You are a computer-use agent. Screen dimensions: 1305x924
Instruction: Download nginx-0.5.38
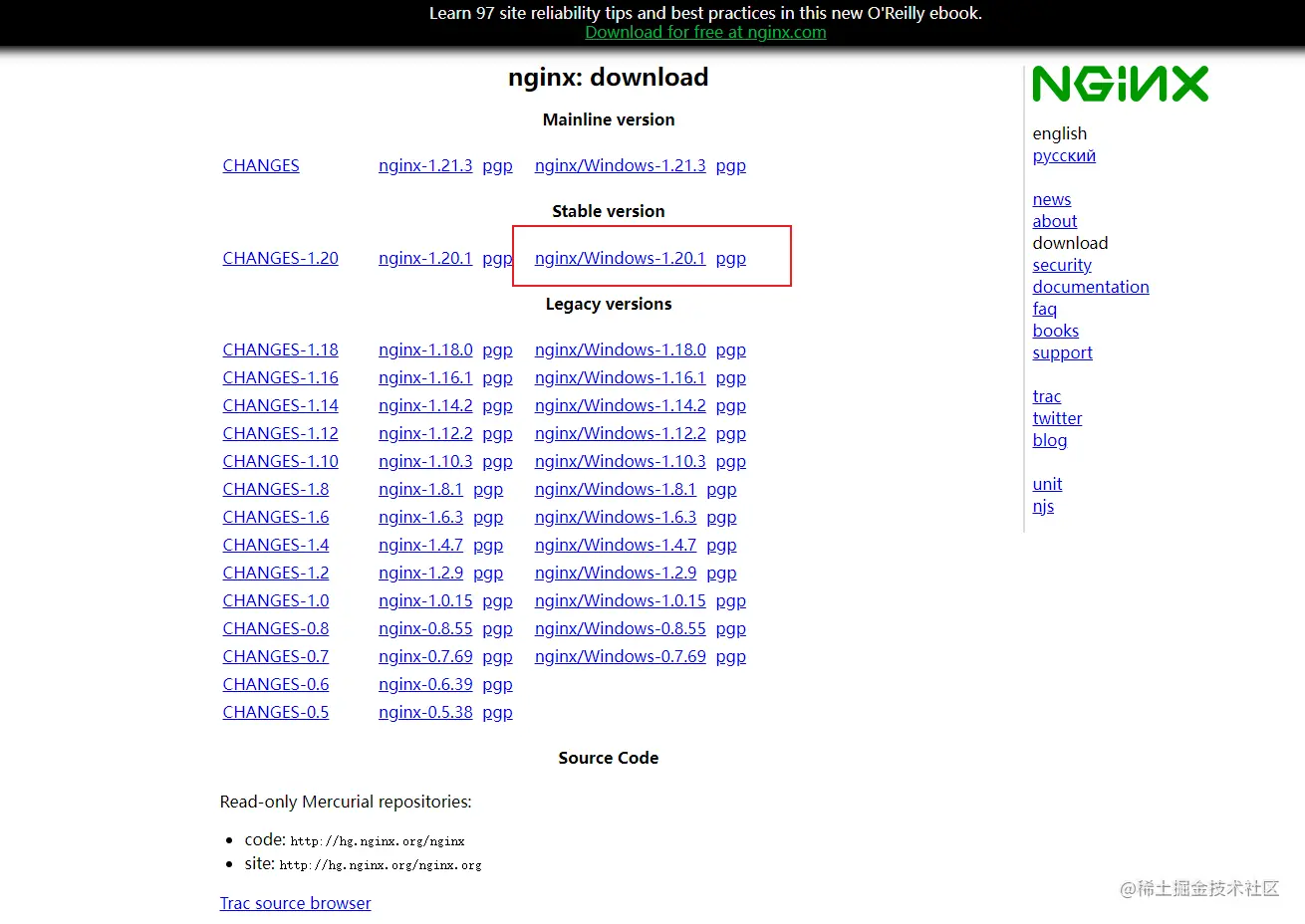coord(425,712)
